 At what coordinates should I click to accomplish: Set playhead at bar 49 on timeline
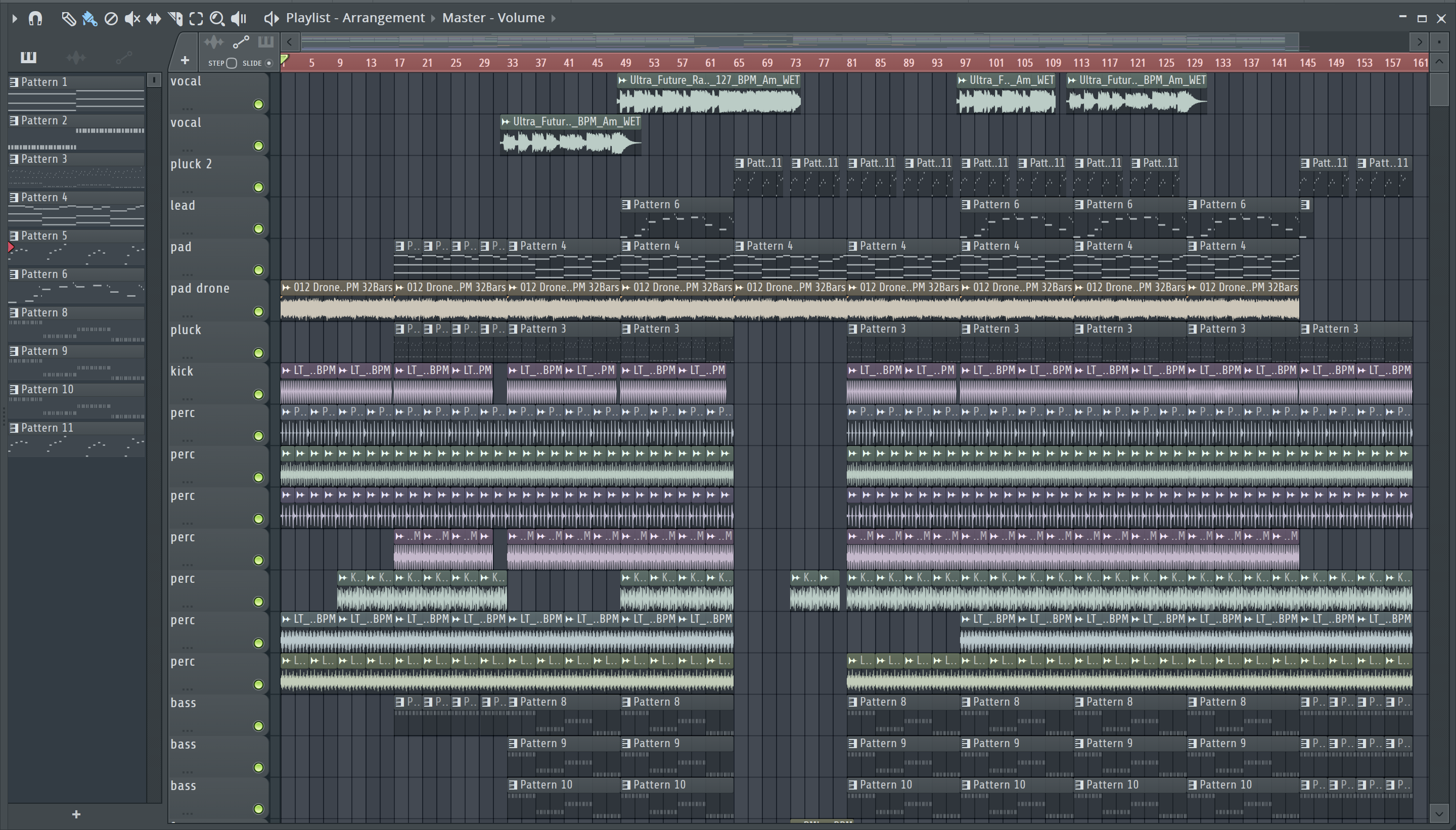tap(625, 63)
